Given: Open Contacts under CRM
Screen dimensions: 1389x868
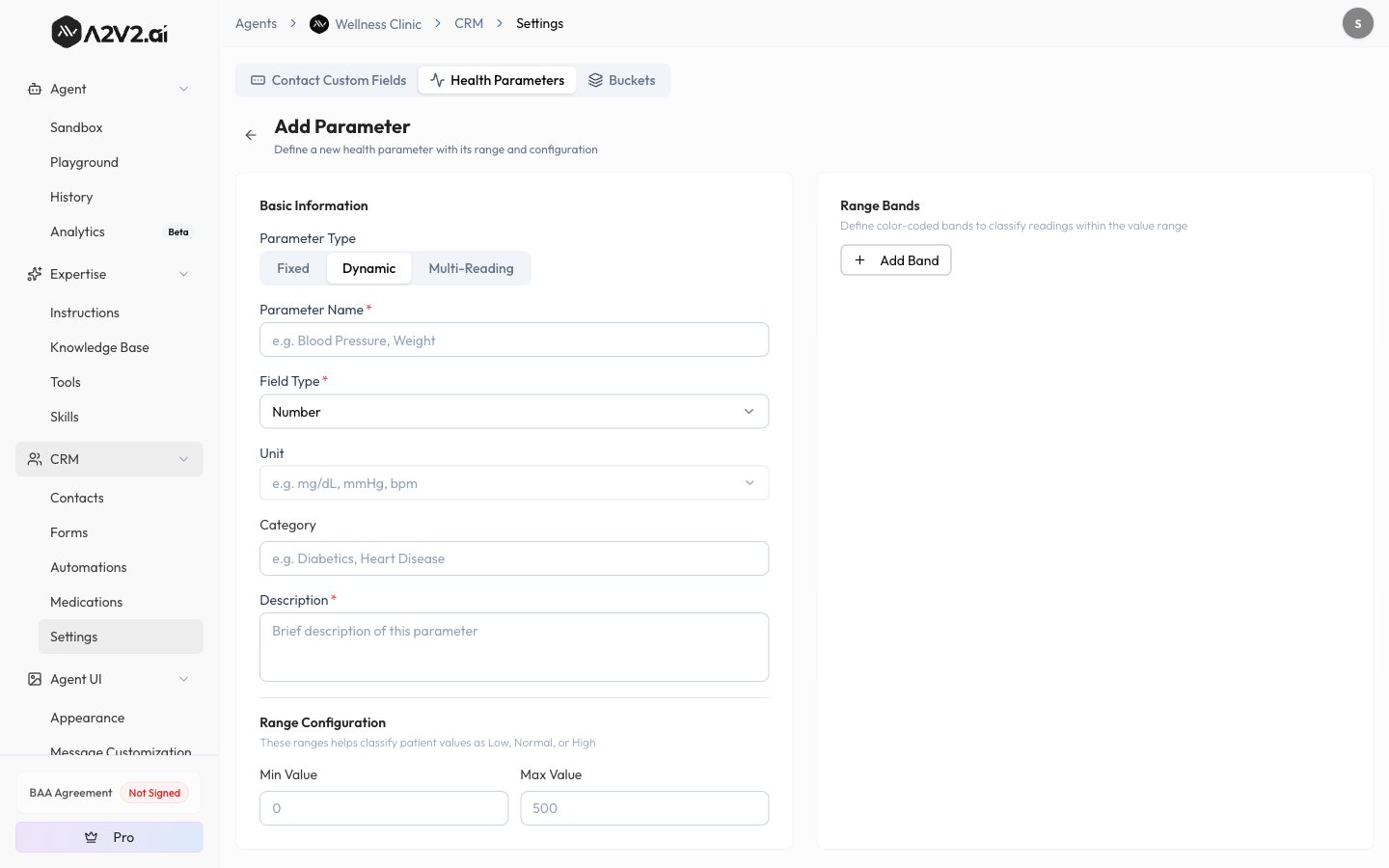Looking at the screenshot, I should click(x=121, y=498).
